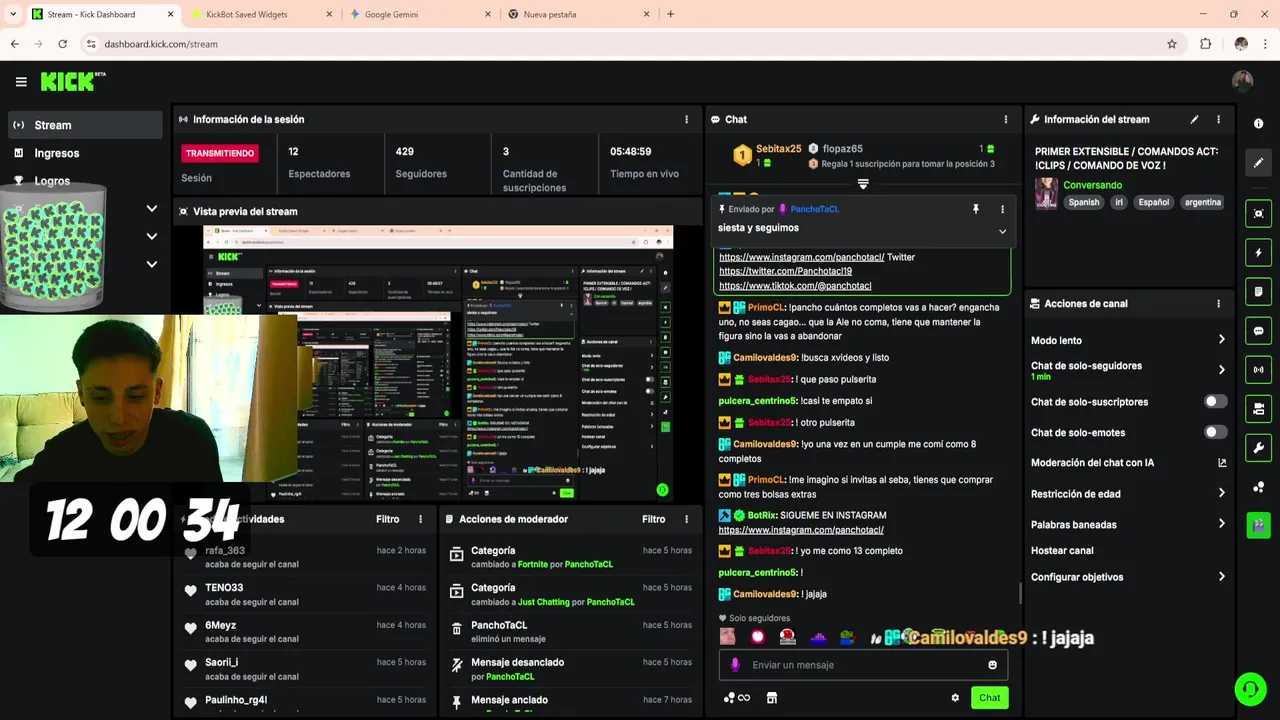The image size is (1280, 720).
Task: Open pinned message three-dot options
Action: click(1002, 209)
